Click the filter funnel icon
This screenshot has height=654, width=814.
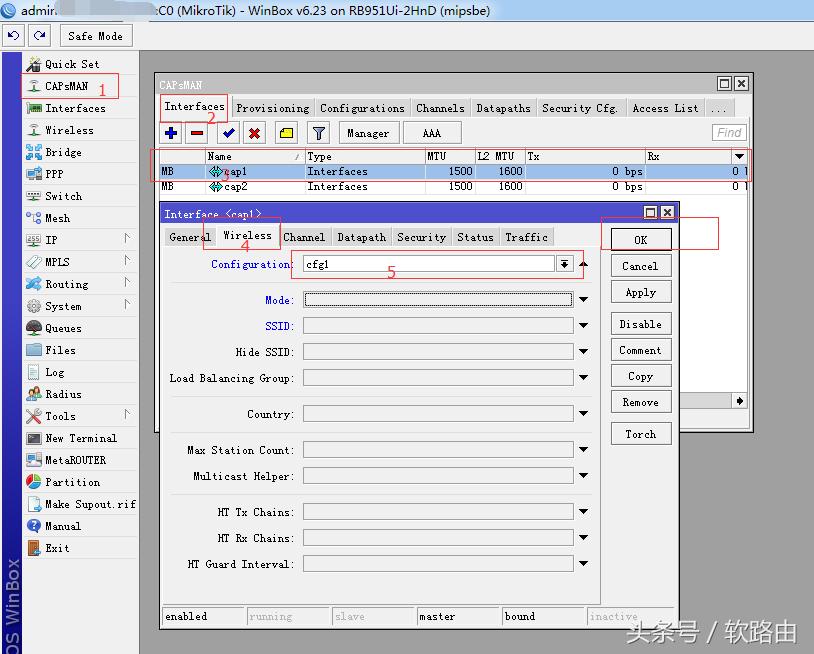(x=318, y=133)
